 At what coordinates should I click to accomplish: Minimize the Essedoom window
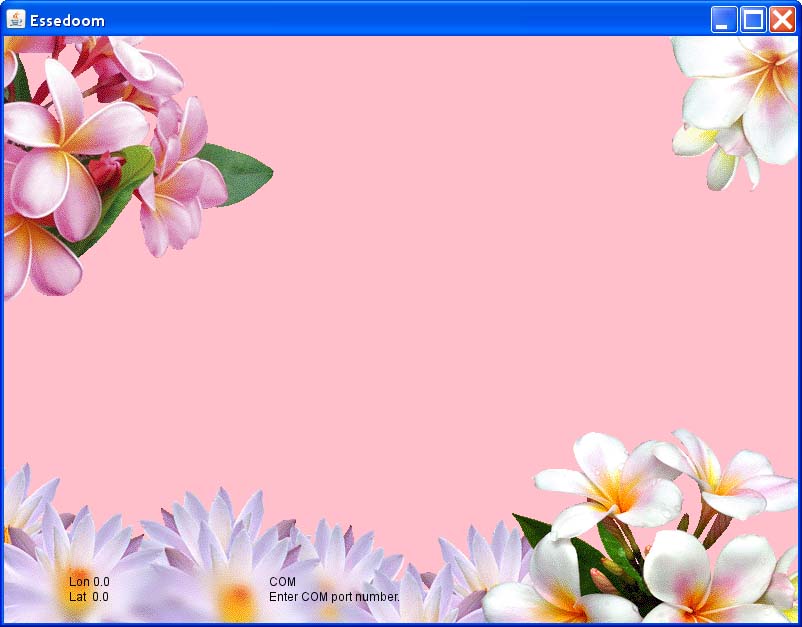724,20
